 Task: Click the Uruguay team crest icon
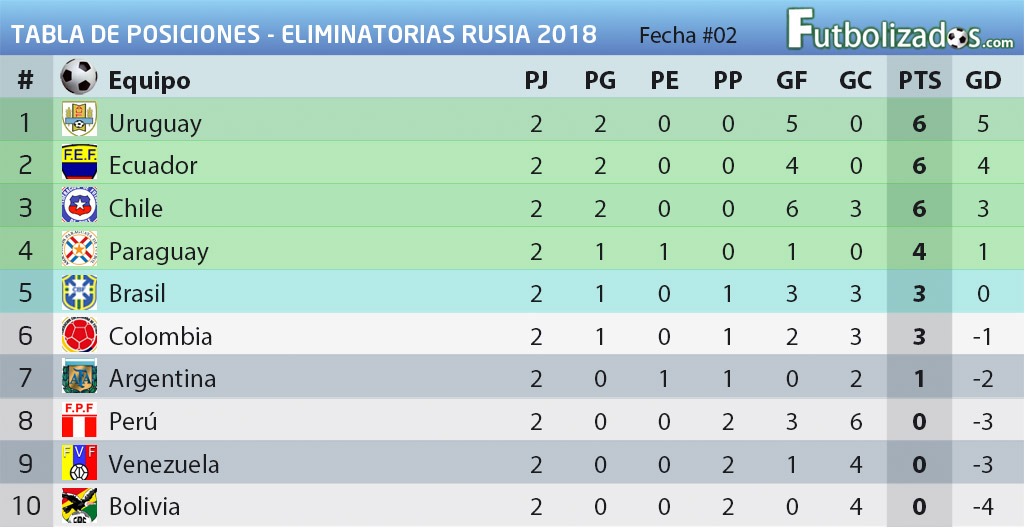tap(79, 120)
